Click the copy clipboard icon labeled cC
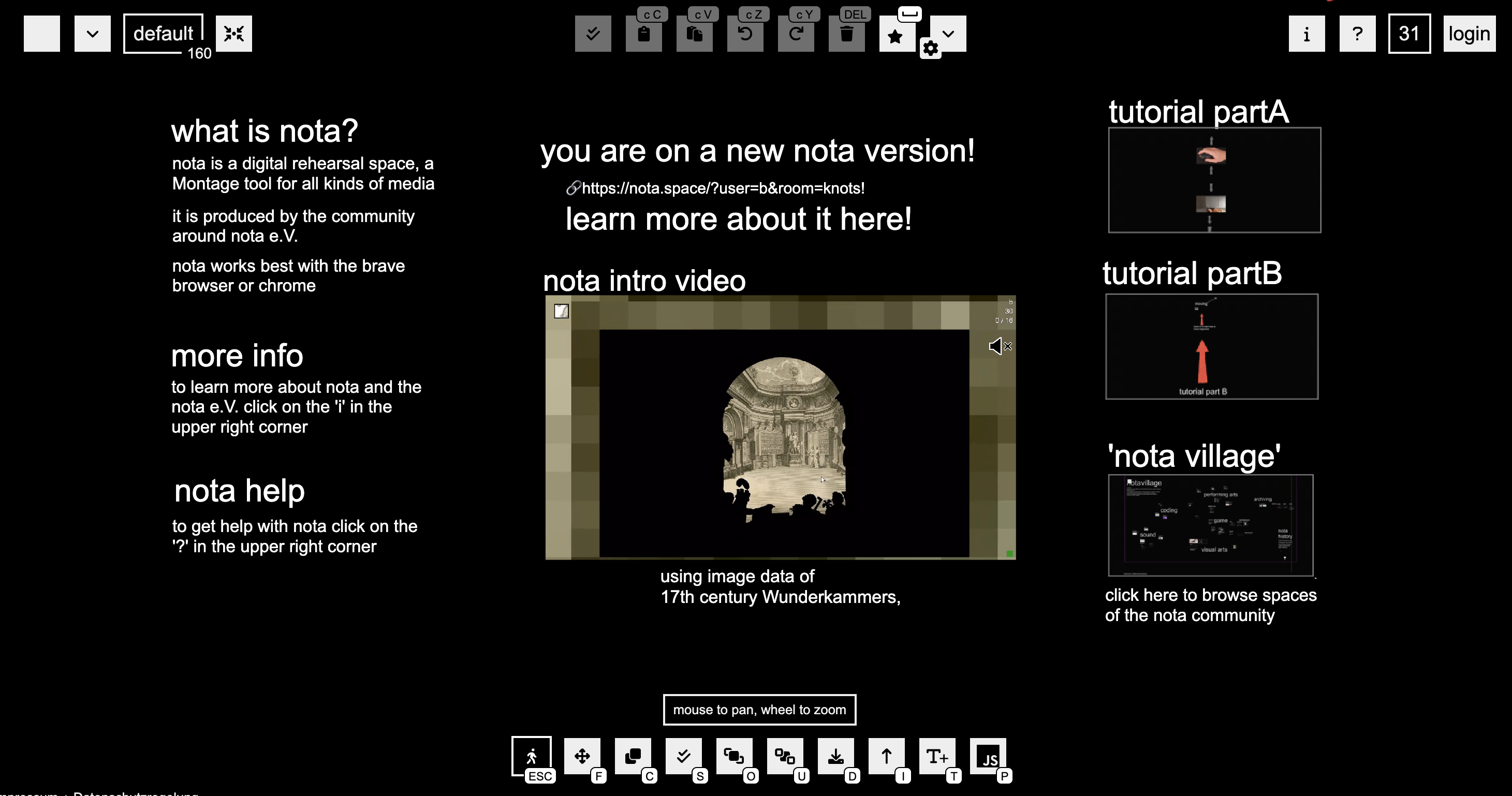This screenshot has height=796, width=1512. (x=644, y=34)
